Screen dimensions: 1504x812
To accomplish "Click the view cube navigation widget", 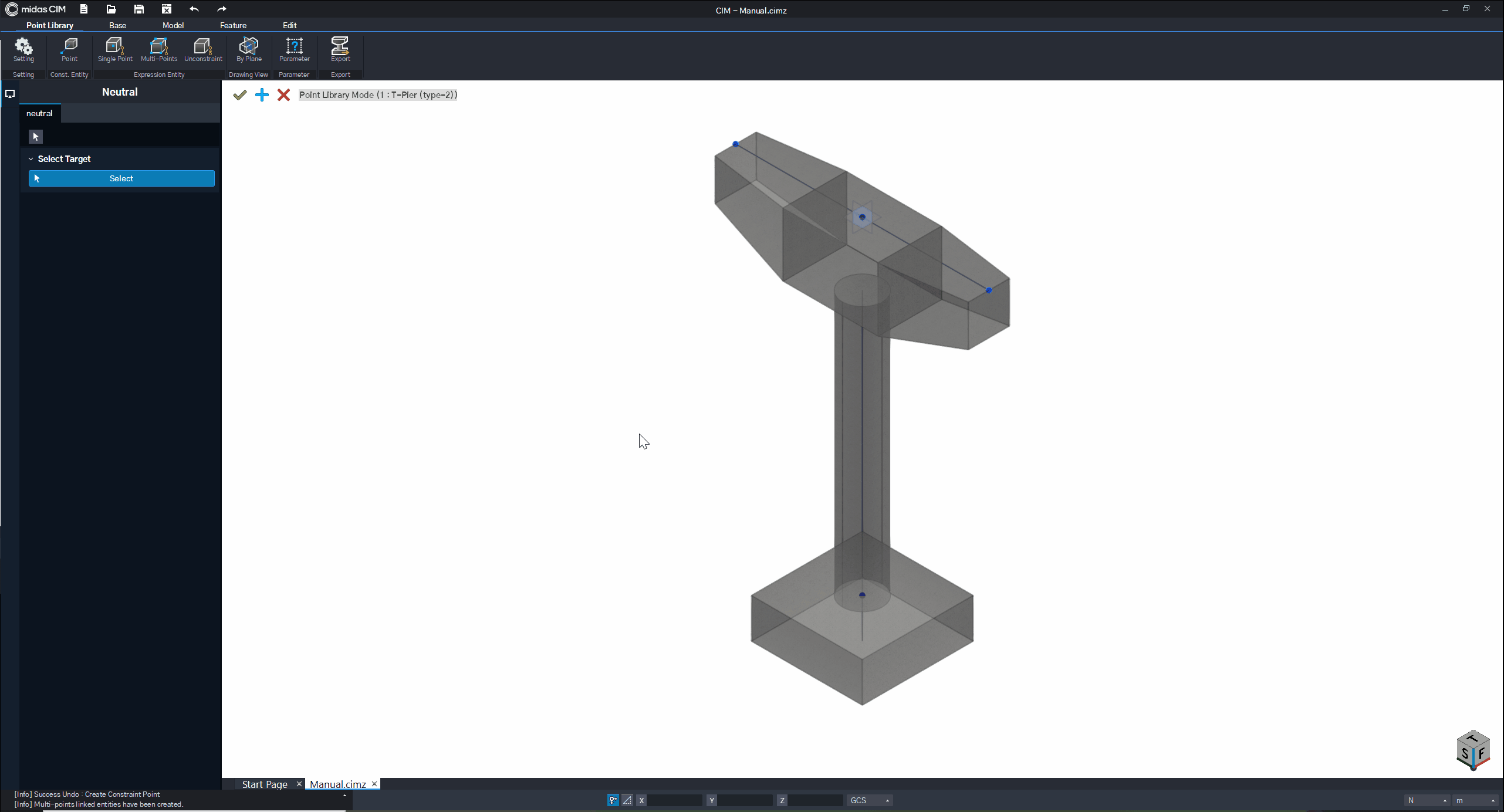I will tap(1473, 750).
